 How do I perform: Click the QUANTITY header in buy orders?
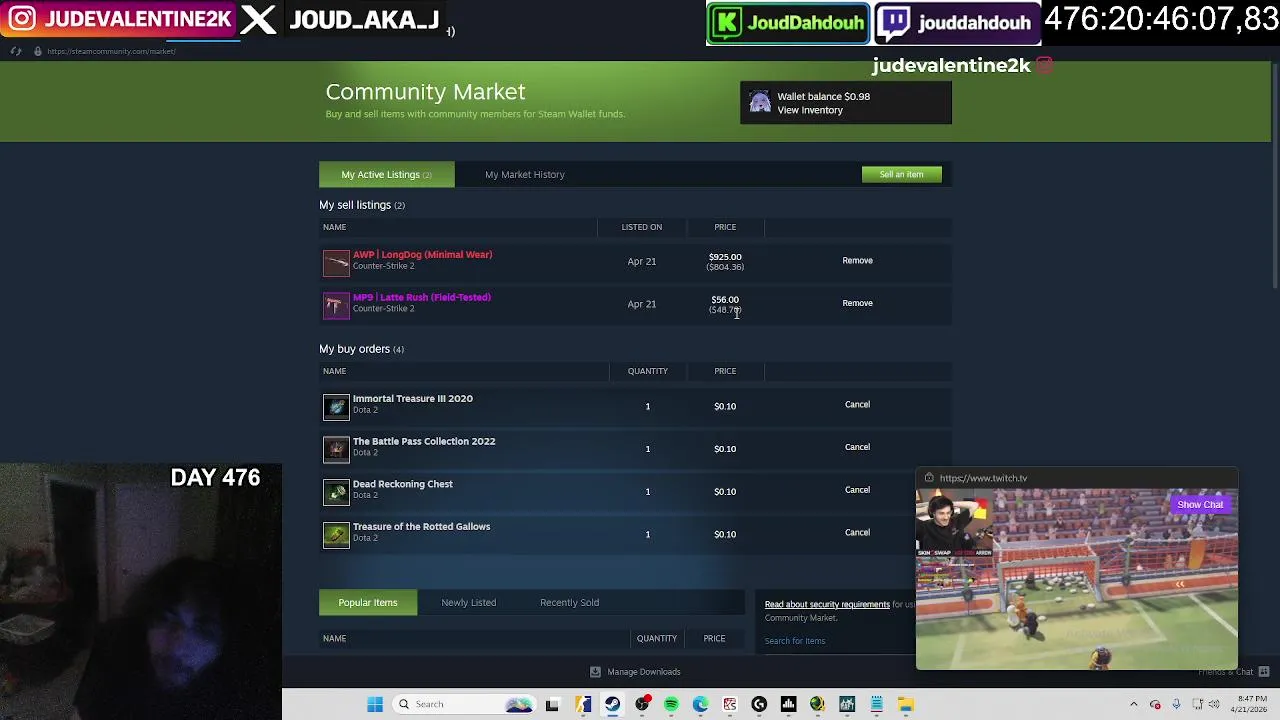click(x=647, y=371)
